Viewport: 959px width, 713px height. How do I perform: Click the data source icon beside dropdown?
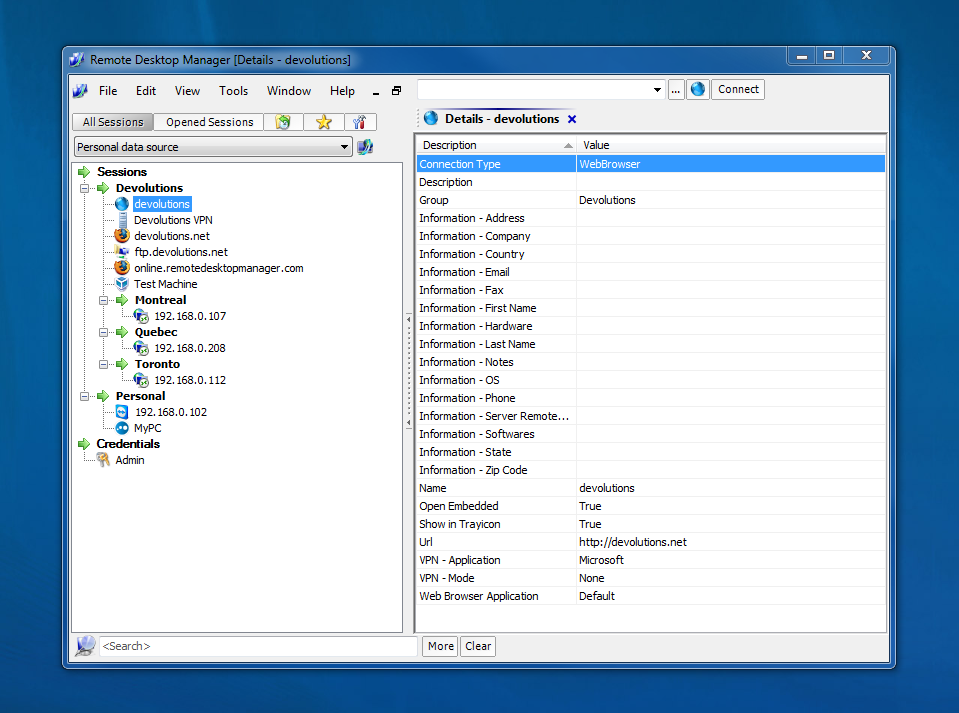pos(365,147)
